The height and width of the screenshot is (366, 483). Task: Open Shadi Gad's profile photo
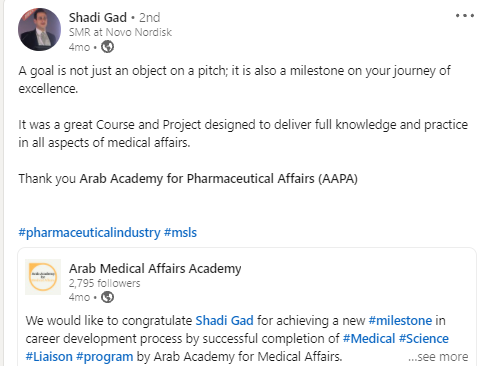39,29
